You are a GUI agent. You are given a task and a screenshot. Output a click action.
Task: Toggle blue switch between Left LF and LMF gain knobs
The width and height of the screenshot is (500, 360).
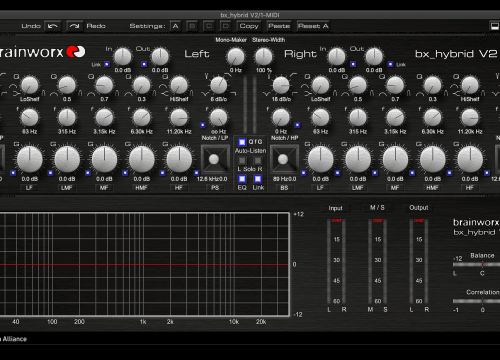click(x=50, y=173)
